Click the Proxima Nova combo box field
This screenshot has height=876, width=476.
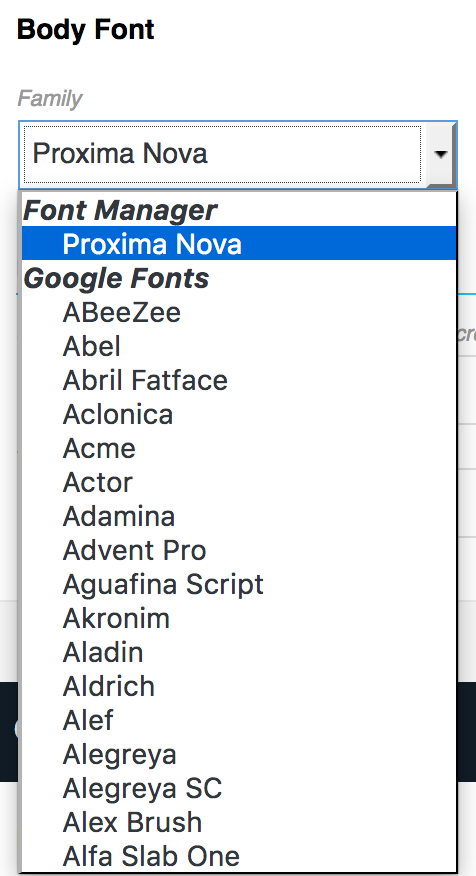[238, 155]
